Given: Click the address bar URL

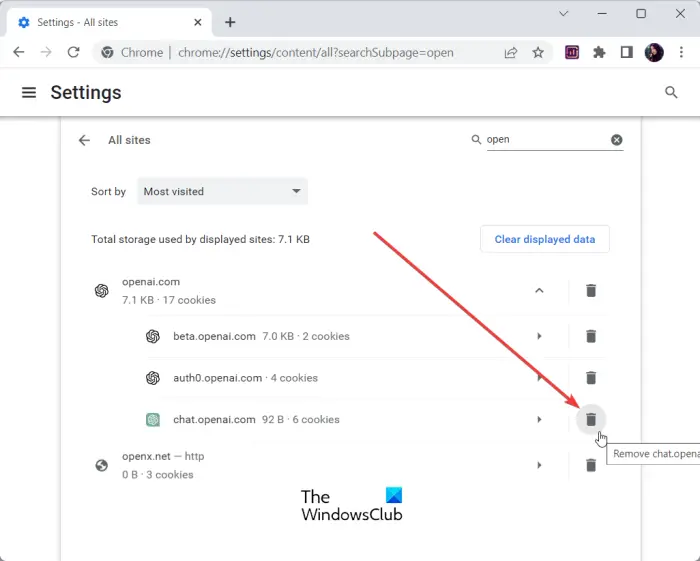Looking at the screenshot, I should [316, 52].
